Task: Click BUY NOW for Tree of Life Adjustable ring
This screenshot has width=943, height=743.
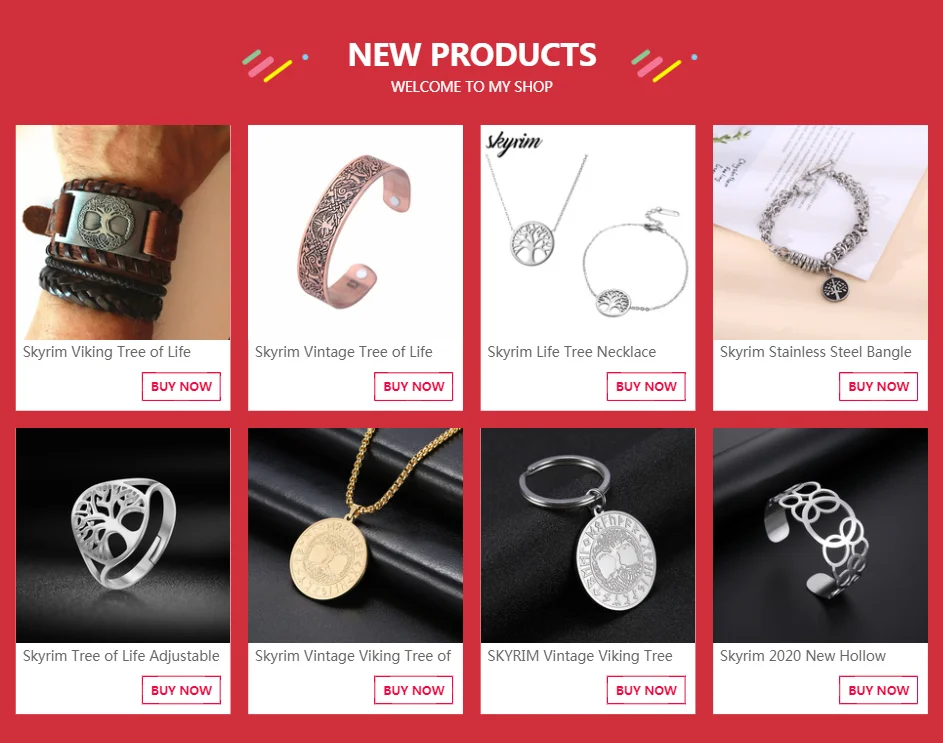Action: pyautogui.click(x=181, y=690)
